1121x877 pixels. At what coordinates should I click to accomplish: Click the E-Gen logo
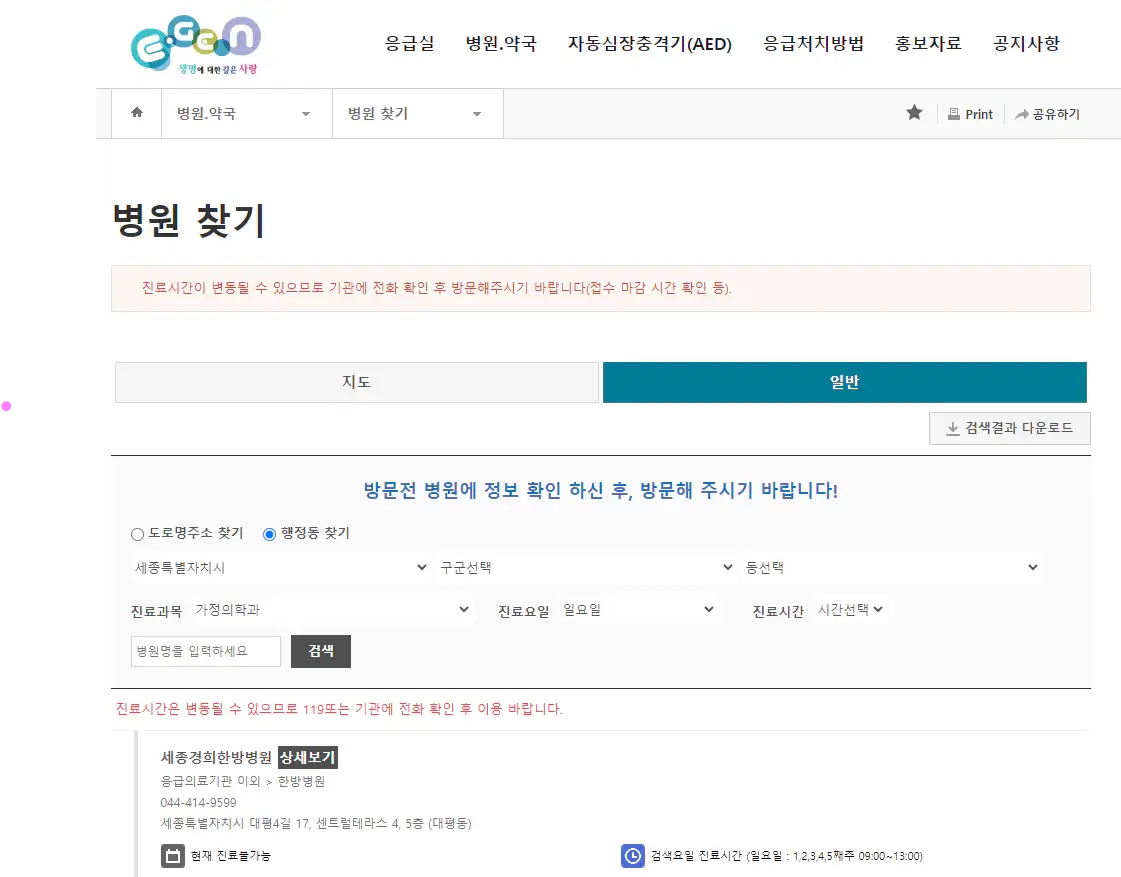196,44
